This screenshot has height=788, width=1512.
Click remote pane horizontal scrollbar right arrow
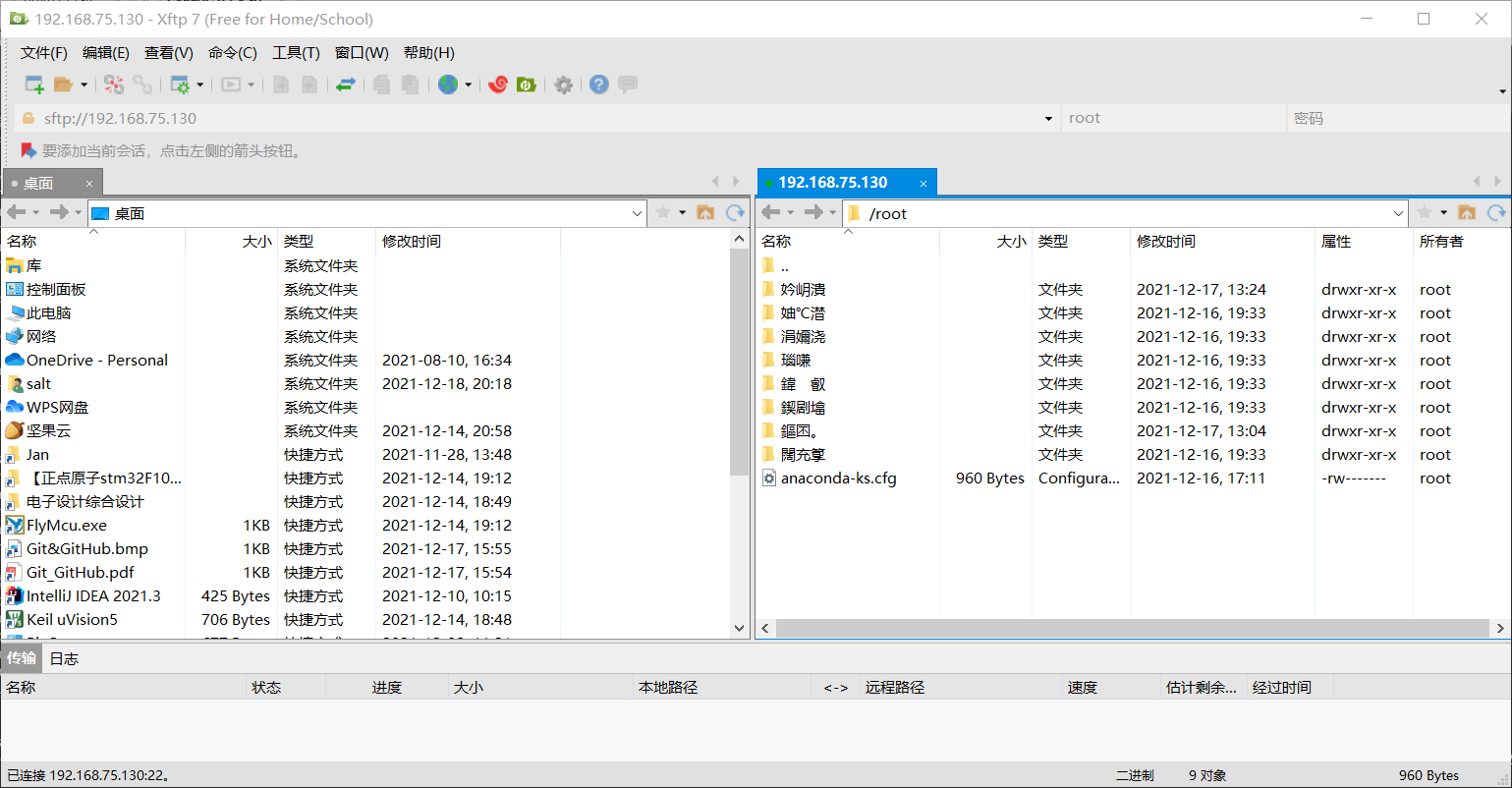click(x=1500, y=628)
